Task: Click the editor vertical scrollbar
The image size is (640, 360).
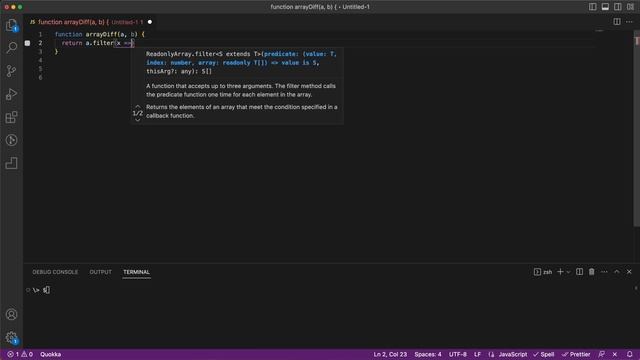Action: (x=636, y=129)
